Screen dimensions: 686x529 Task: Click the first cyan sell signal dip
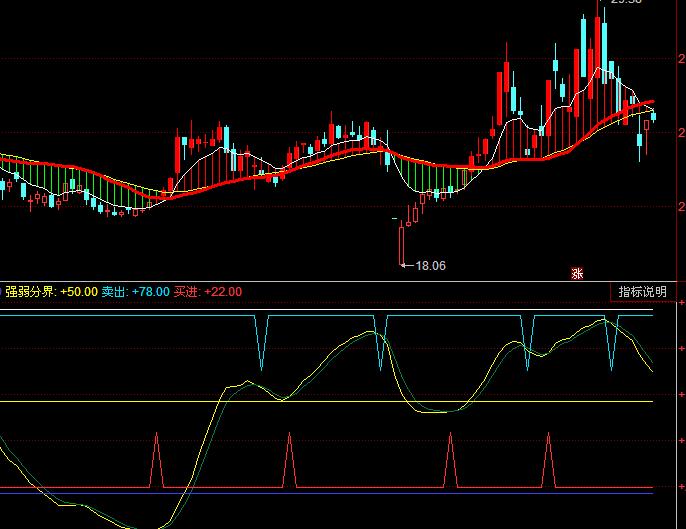(262, 345)
